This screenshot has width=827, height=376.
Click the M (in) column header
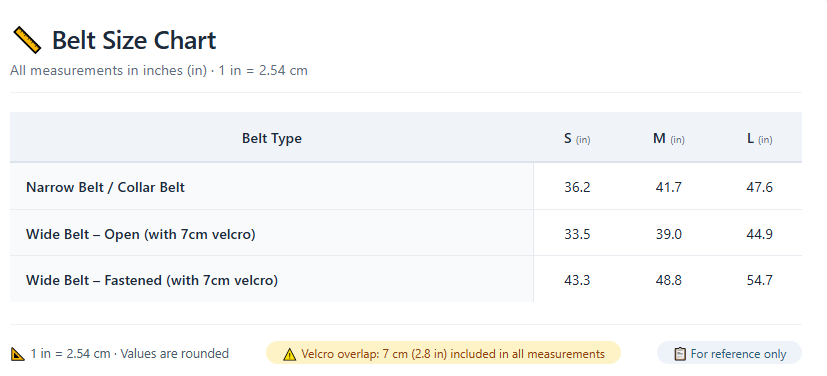(669, 139)
